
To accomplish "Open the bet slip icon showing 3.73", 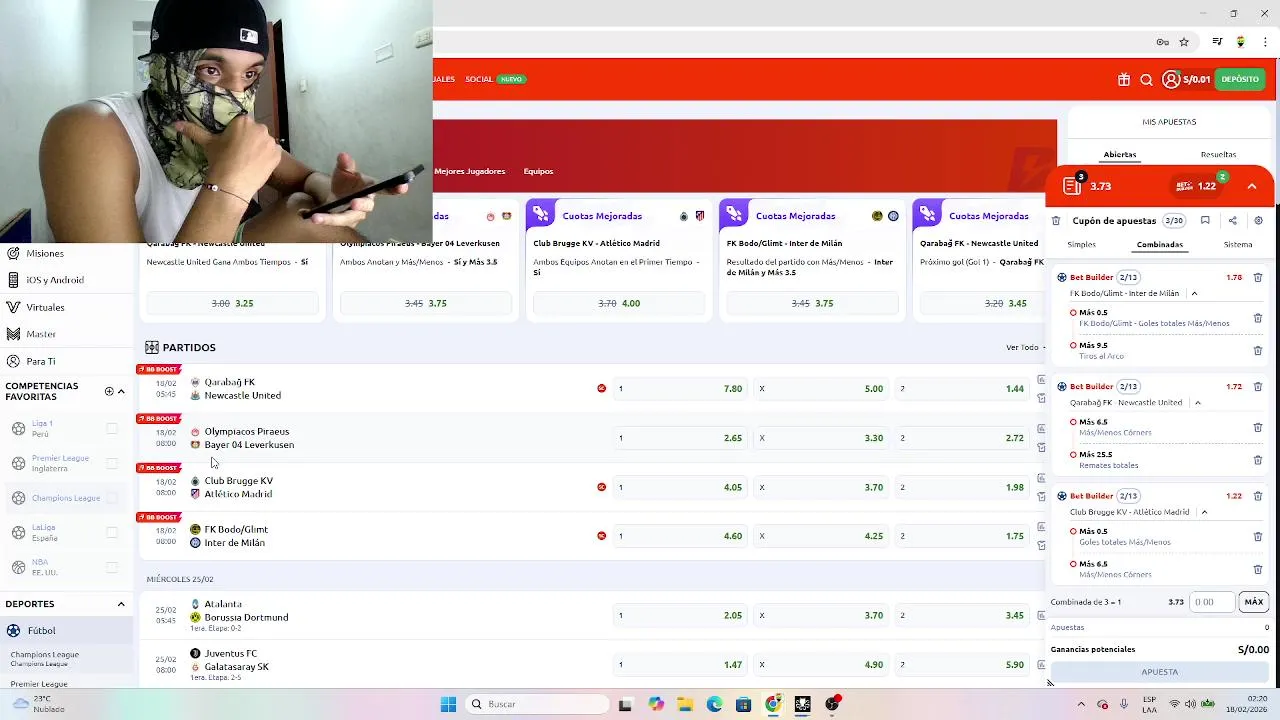I will point(1073,186).
